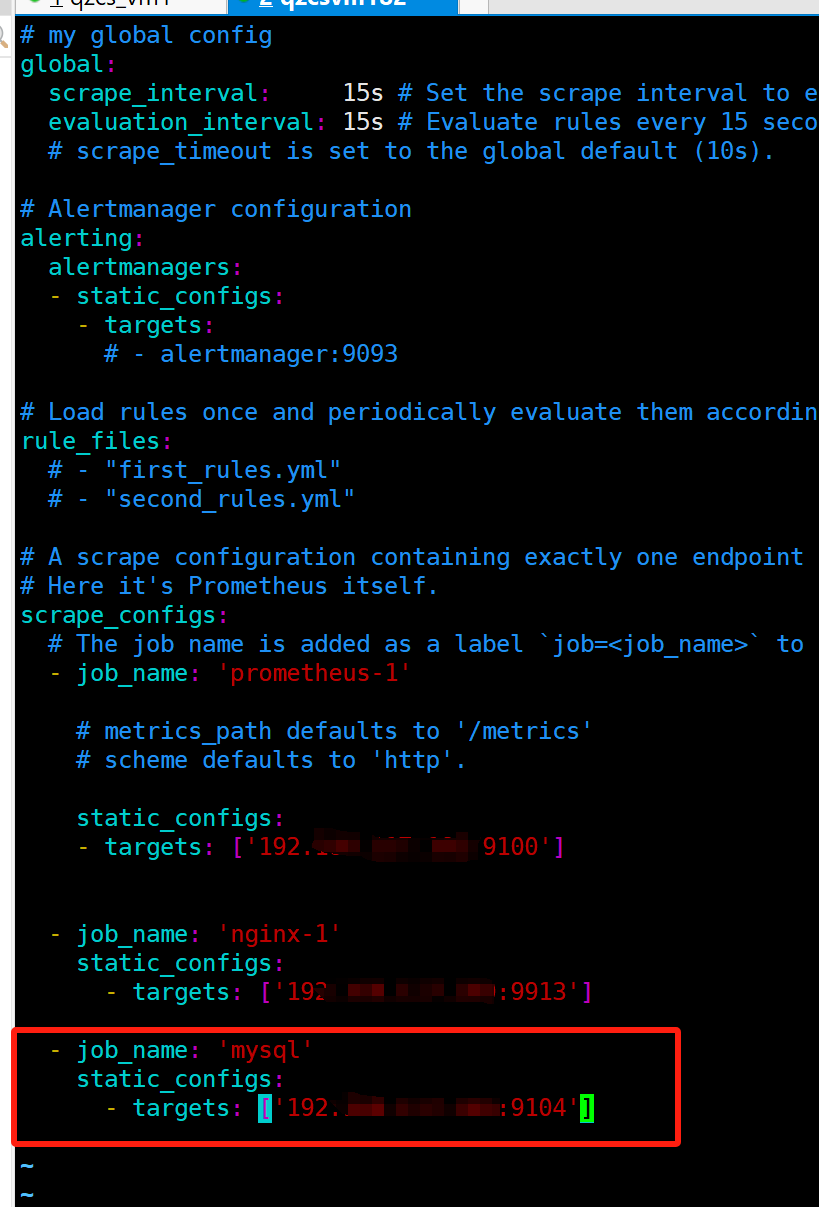This screenshot has height=1207, width=819.
Task: Click the highlighted cyan opening bracket cursor
Action: pyautogui.click(x=265, y=1108)
